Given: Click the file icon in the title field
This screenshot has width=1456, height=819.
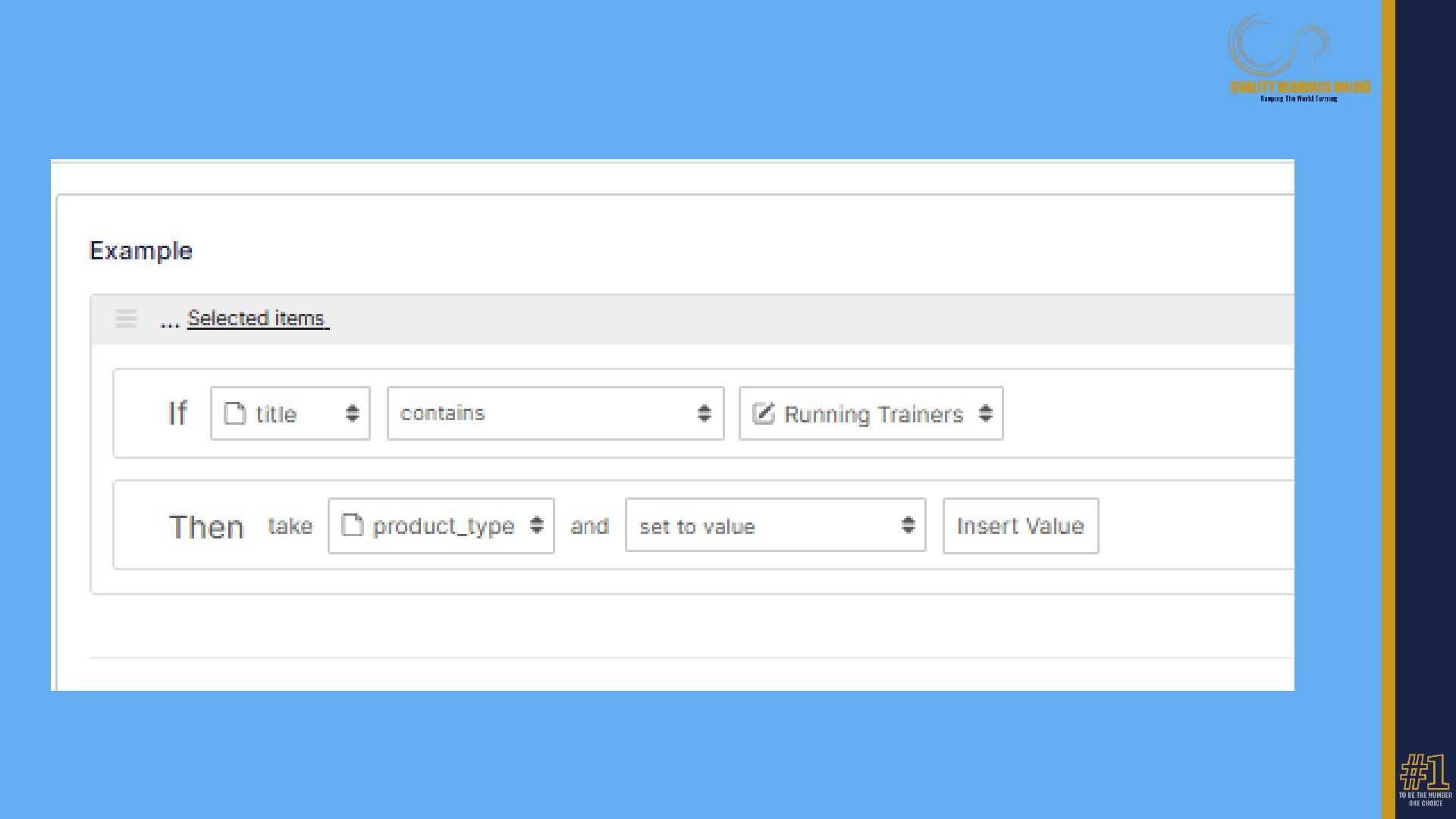Looking at the screenshot, I should [x=235, y=413].
